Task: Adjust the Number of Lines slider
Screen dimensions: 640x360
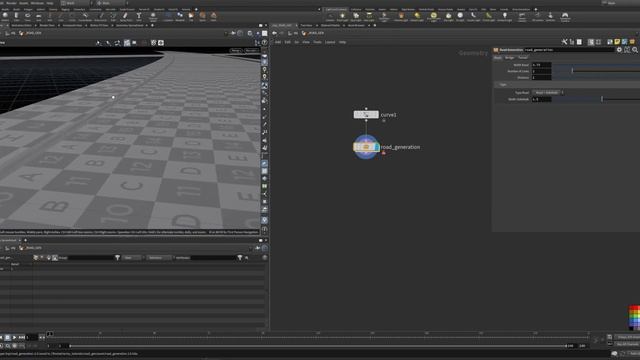Action: click(x=572, y=71)
